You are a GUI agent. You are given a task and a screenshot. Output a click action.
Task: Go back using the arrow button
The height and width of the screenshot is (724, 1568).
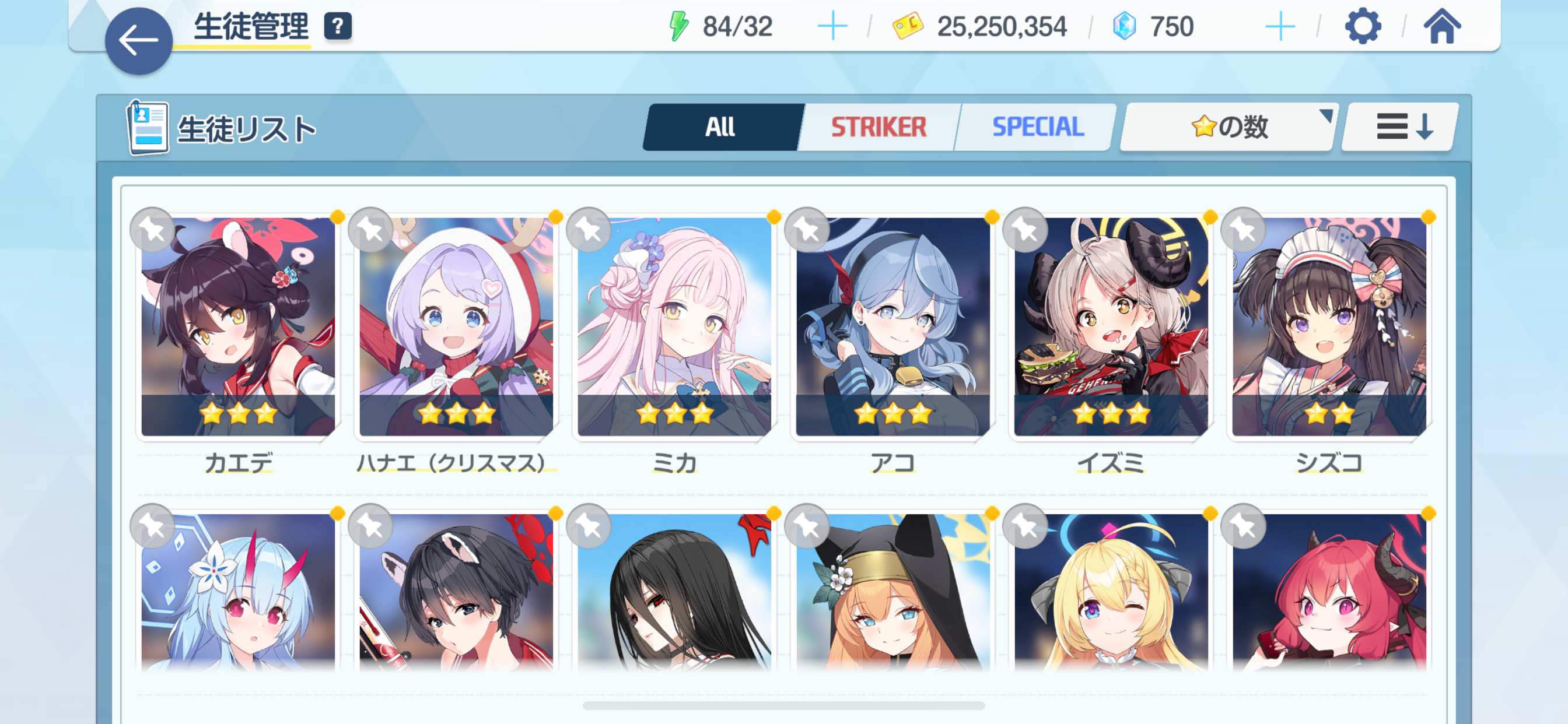coord(139,41)
